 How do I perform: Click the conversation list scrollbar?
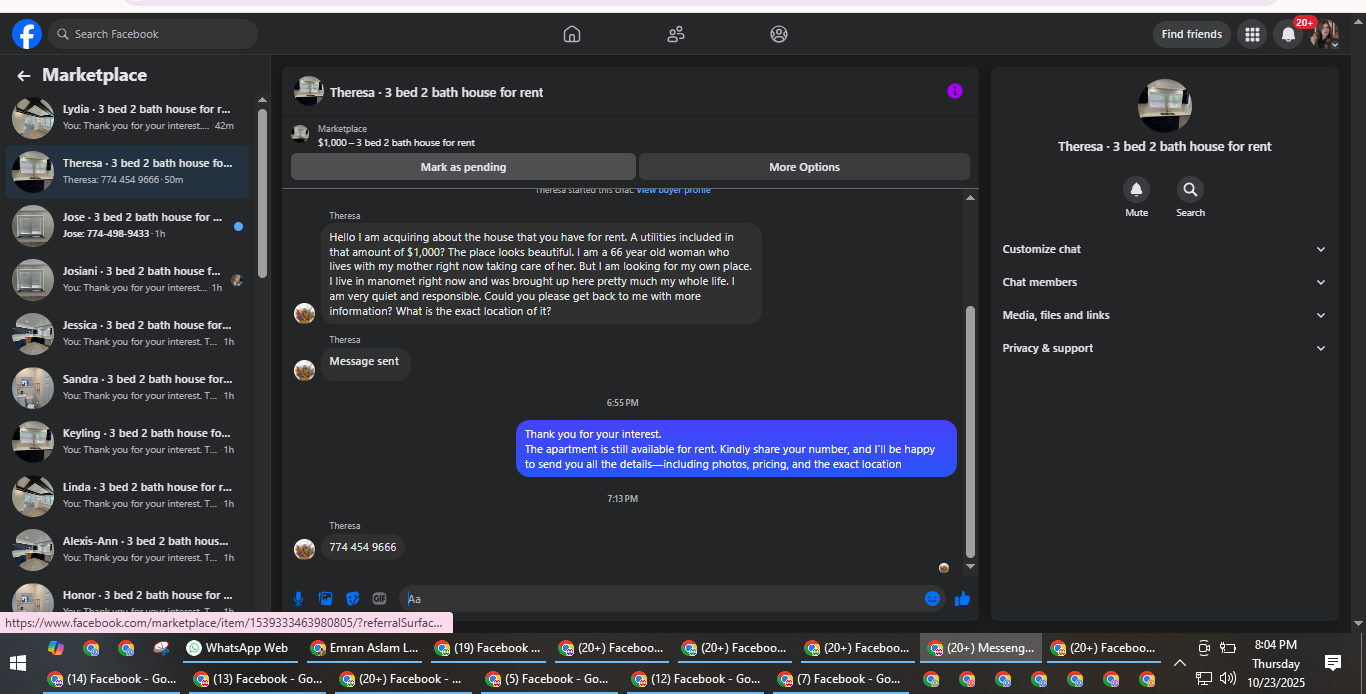(x=262, y=192)
